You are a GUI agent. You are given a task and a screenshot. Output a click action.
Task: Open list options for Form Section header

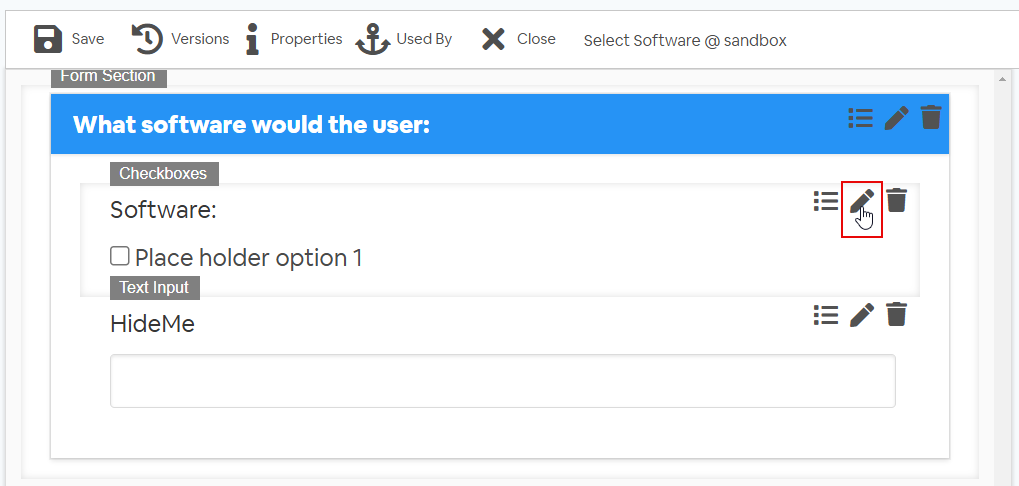click(860, 118)
